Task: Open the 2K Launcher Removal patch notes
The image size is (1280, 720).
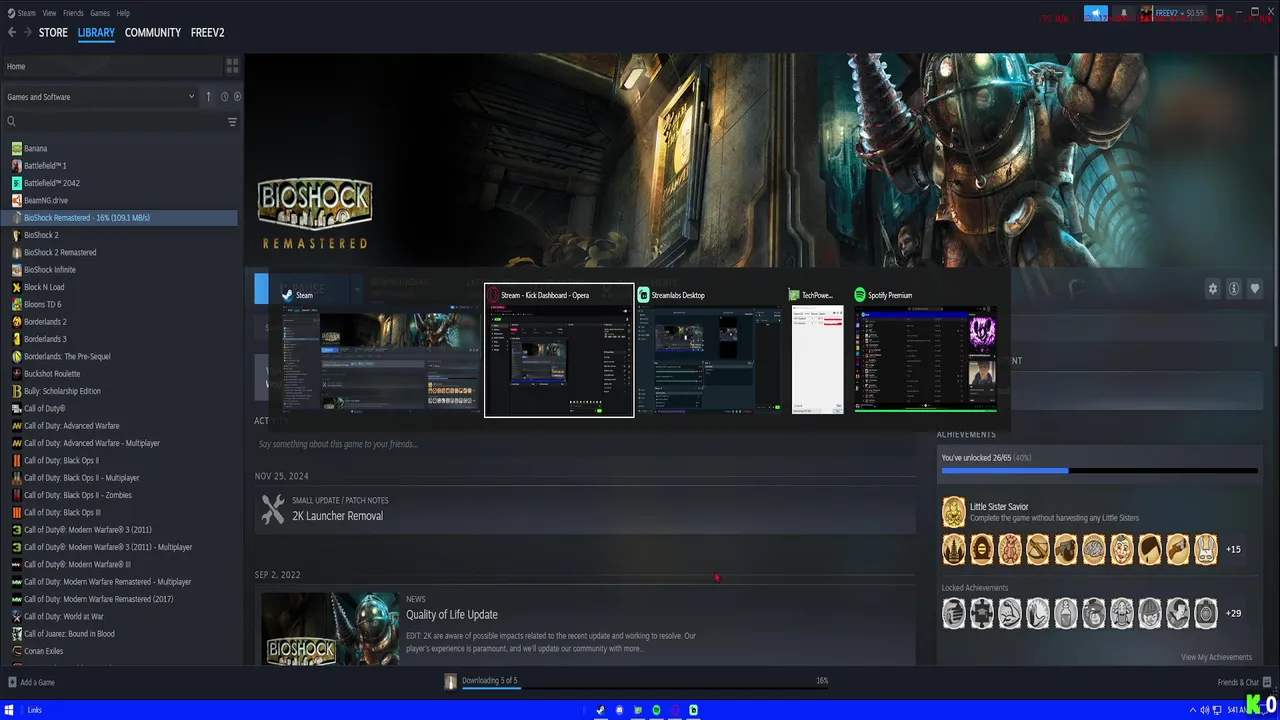Action: pos(585,509)
